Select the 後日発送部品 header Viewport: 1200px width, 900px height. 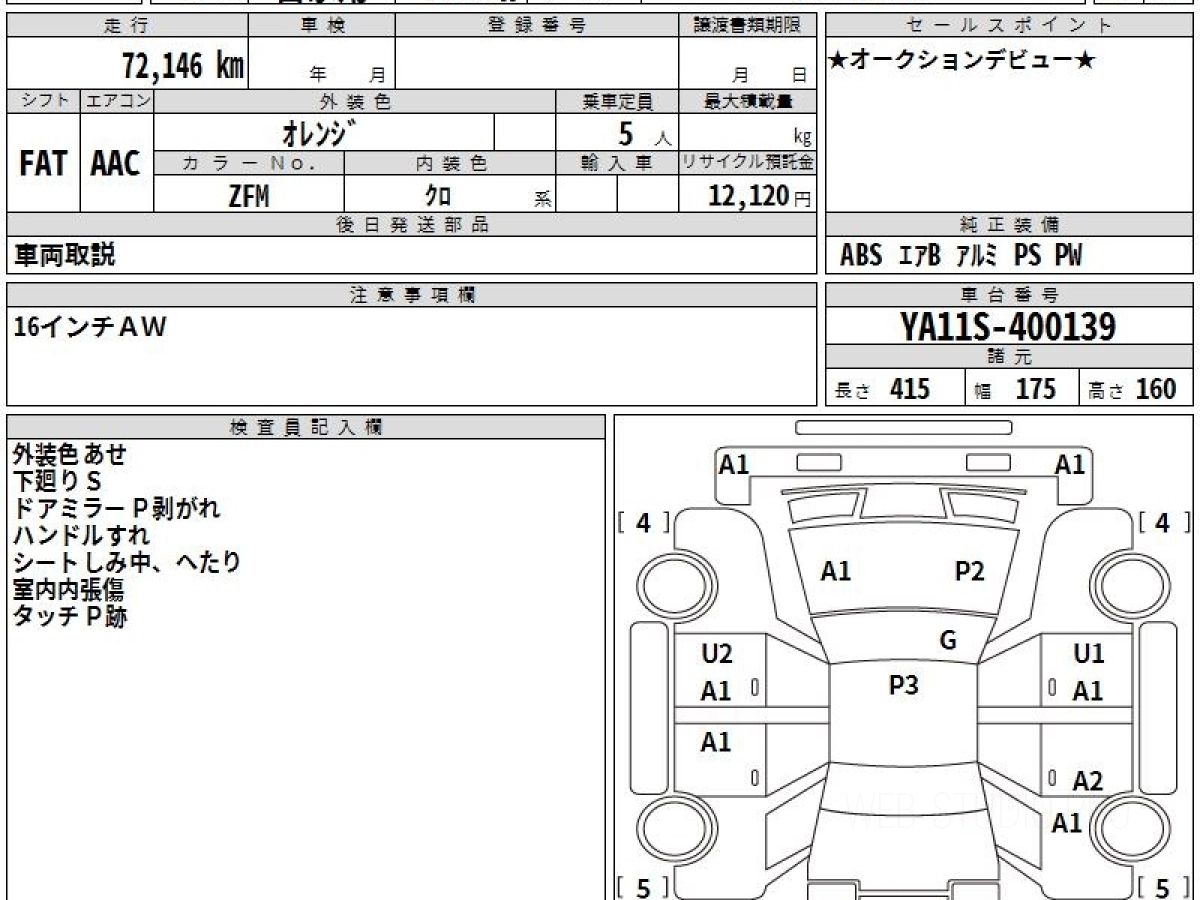click(x=412, y=225)
